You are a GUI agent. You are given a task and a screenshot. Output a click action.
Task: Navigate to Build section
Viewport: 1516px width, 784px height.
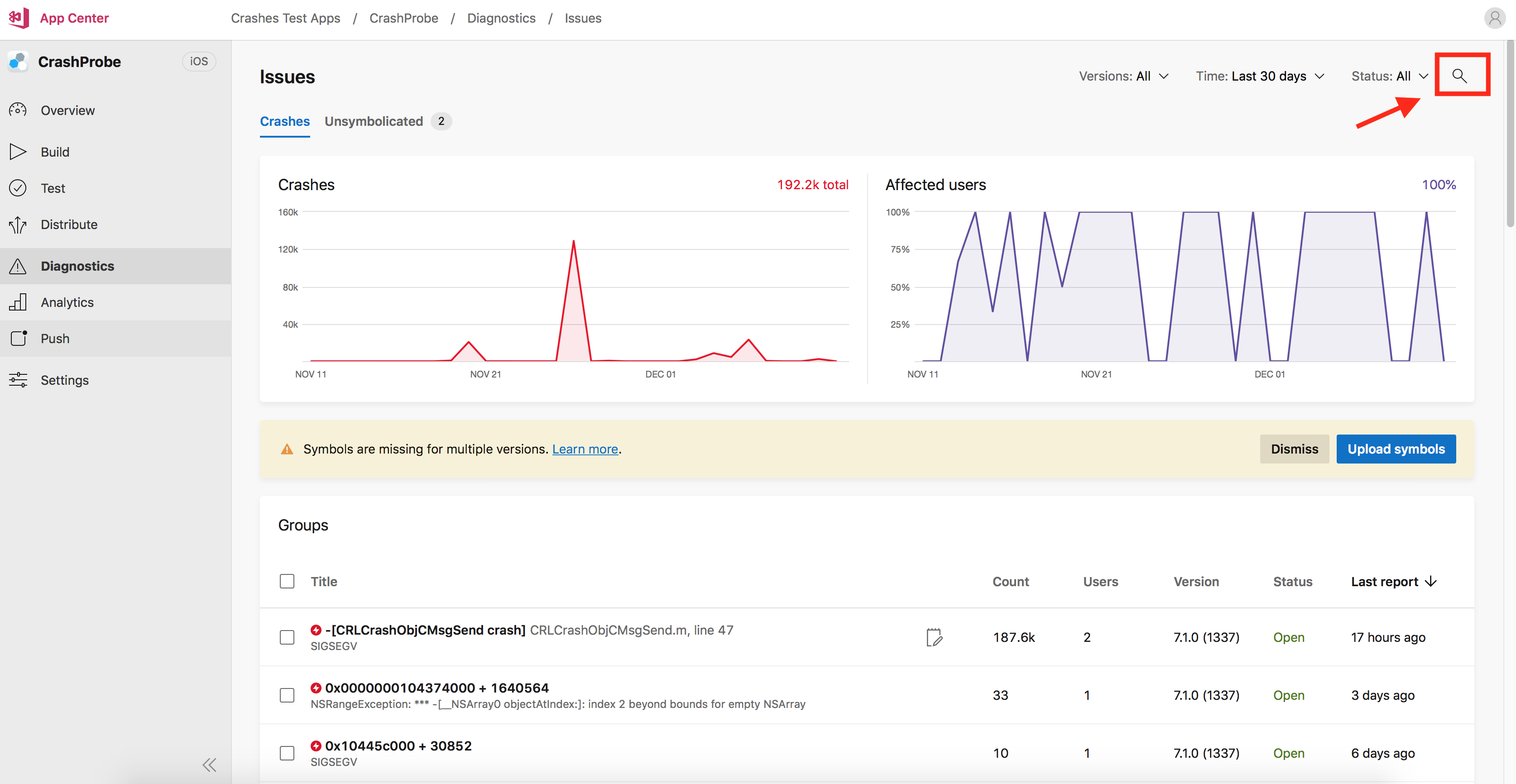55,152
